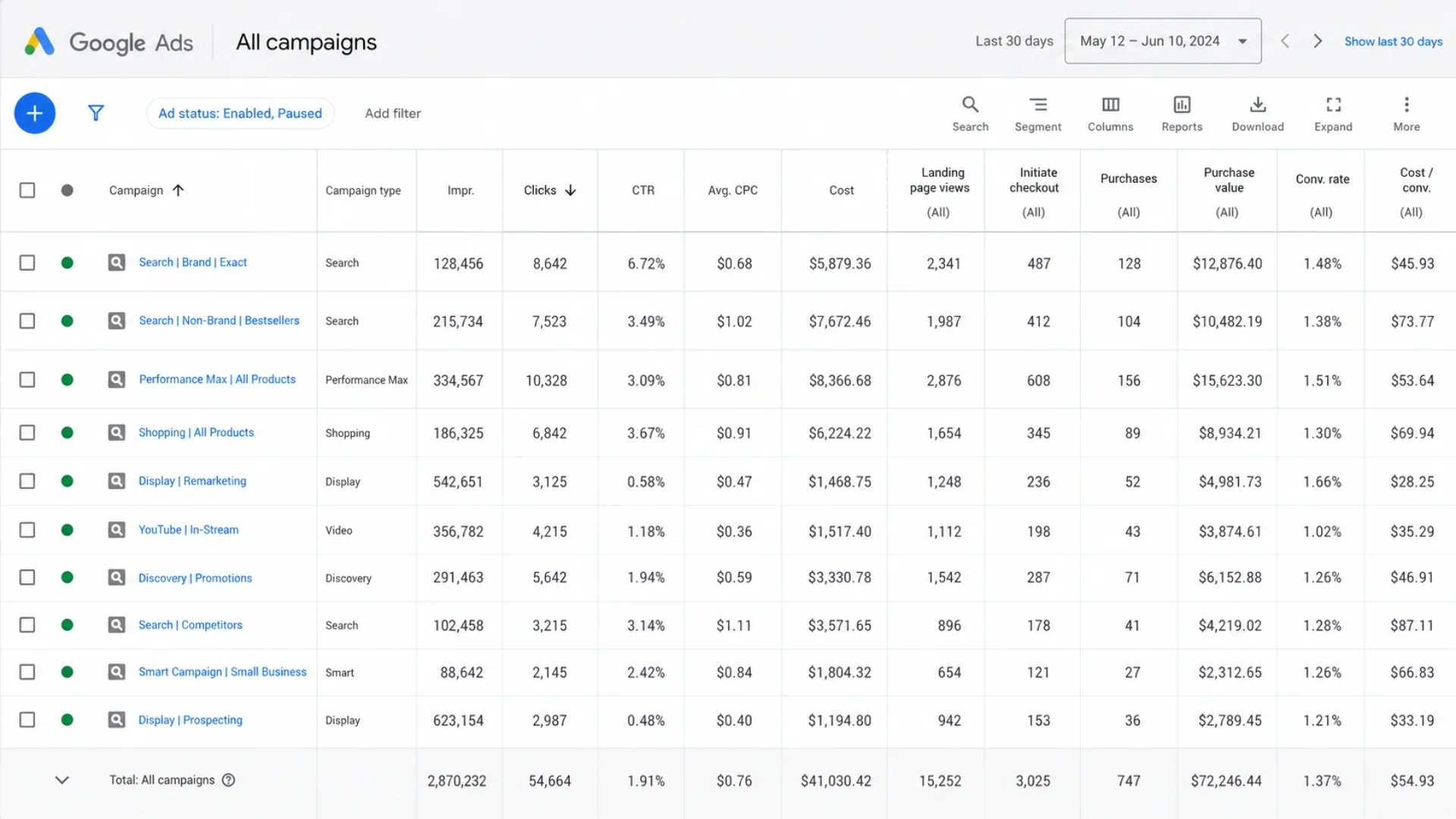The width and height of the screenshot is (1456, 819).
Task: Click the green status dot for Search | Brand | Exact
Action: (67, 262)
